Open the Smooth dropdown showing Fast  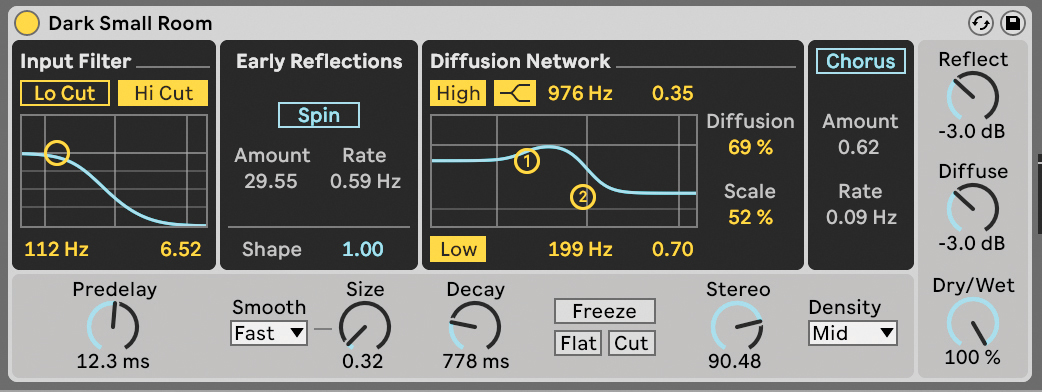[x=269, y=333]
